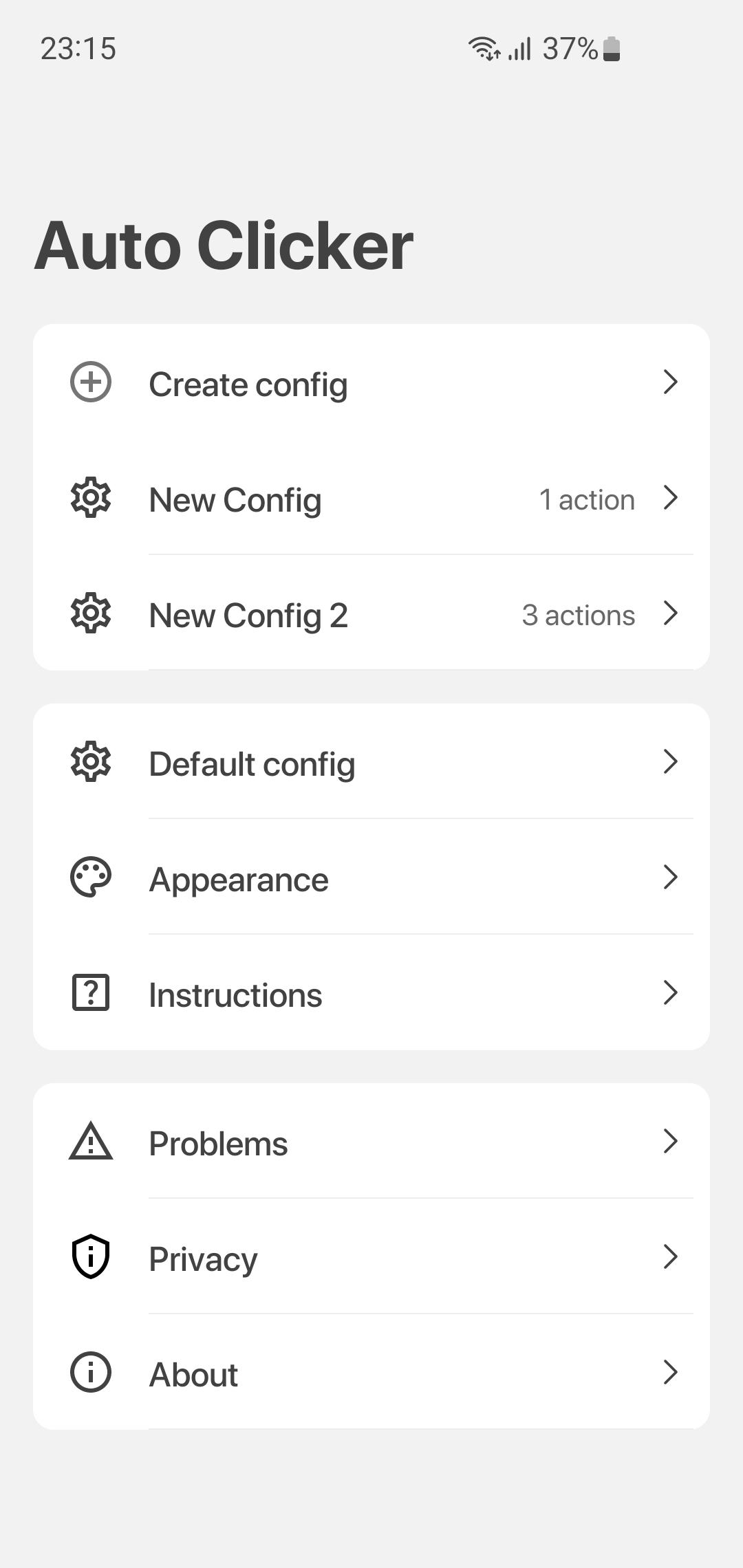This screenshot has height=1568, width=743.
Task: Tap the battery indicator in status bar
Action: coord(612,49)
